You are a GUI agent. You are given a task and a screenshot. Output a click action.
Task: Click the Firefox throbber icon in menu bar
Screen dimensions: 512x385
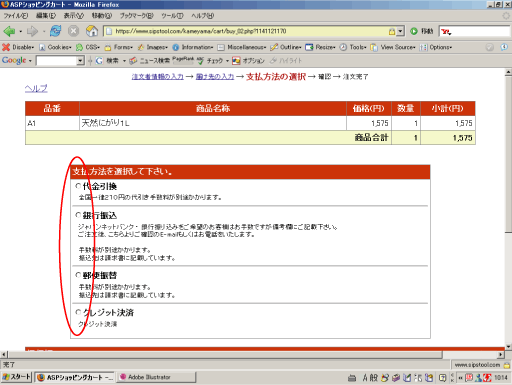[x=506, y=15]
